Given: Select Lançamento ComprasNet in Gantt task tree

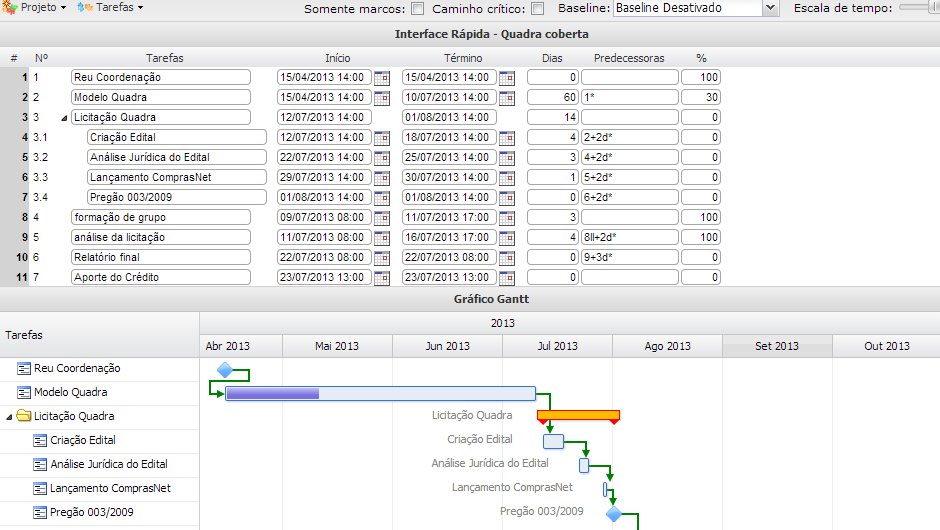Looking at the screenshot, I should [110, 489].
